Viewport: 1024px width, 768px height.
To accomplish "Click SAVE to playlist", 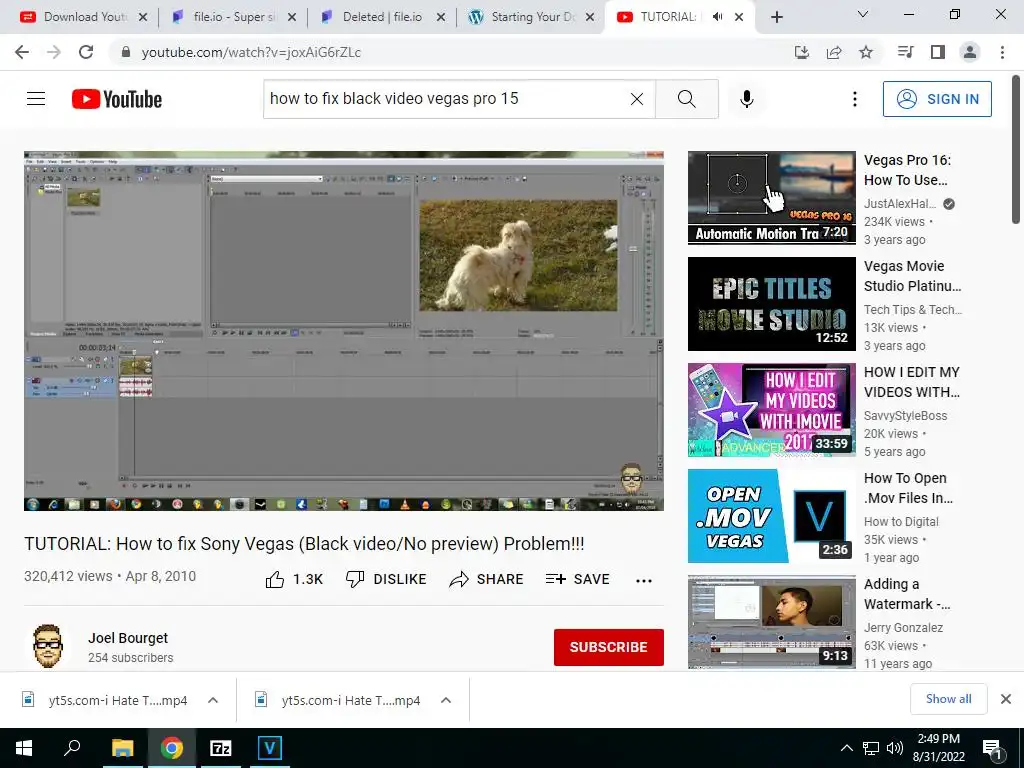I will pyautogui.click(x=577, y=579).
